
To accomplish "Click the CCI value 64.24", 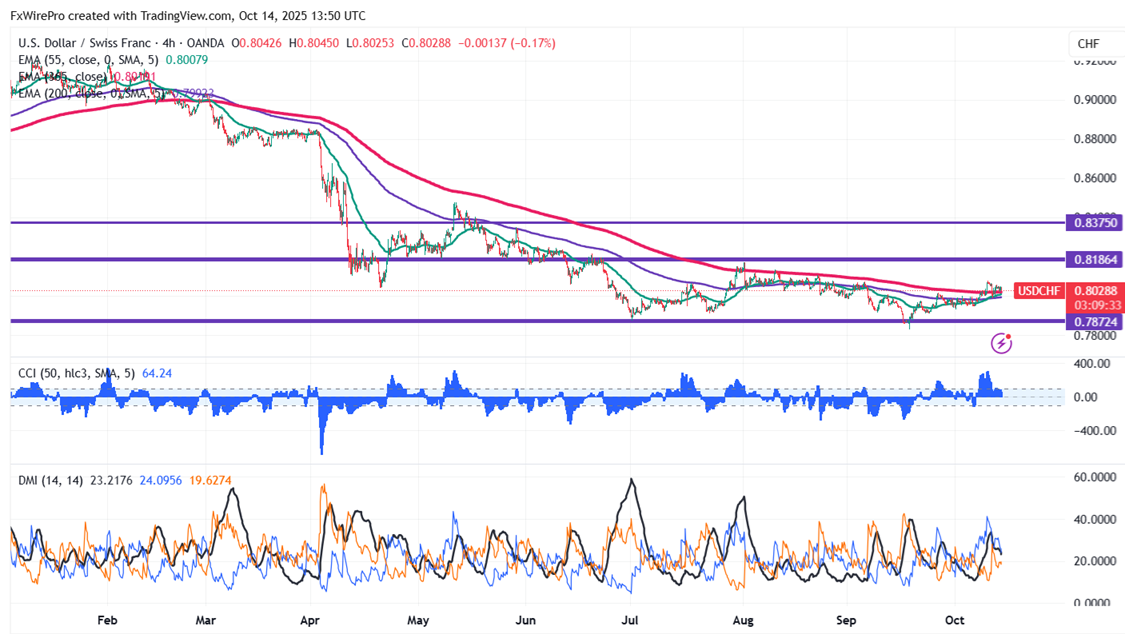I will pyautogui.click(x=157, y=373).
